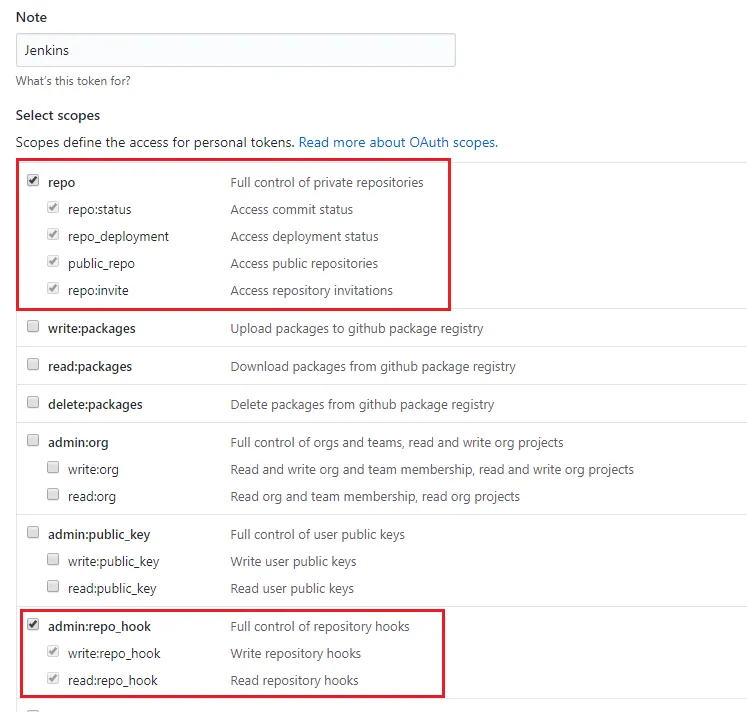This screenshot has height=712, width=747.
Task: Tick the read:public_key checkbox
Action: pyautogui.click(x=53, y=587)
